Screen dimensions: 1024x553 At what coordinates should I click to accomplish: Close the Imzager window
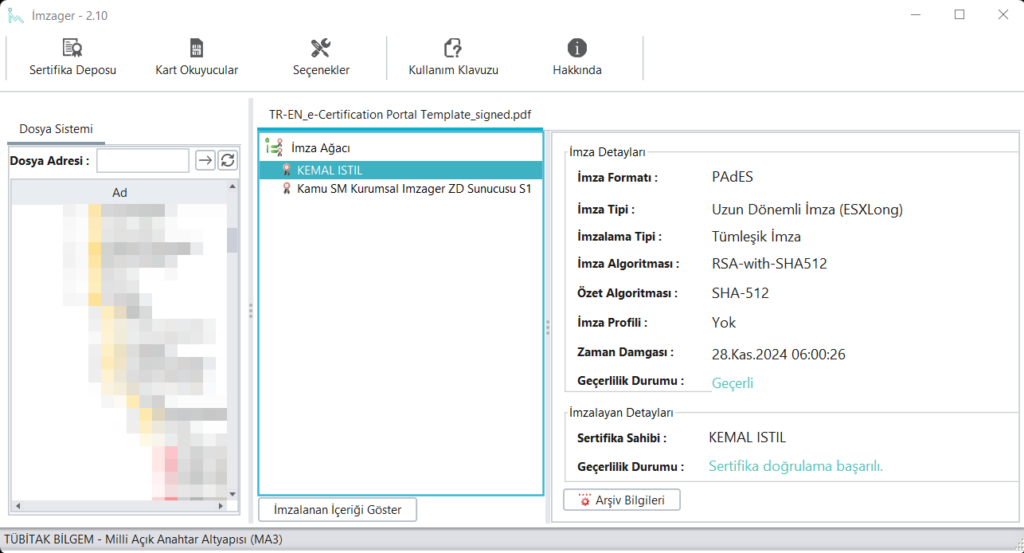pos(1003,14)
